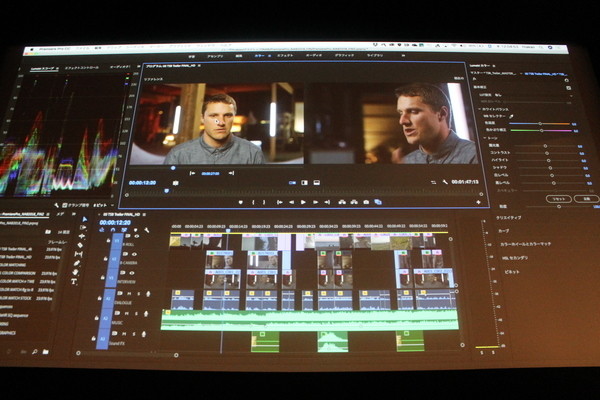600x400 pixels.
Task: Open timeline display settings wrench
Action: tap(147, 230)
